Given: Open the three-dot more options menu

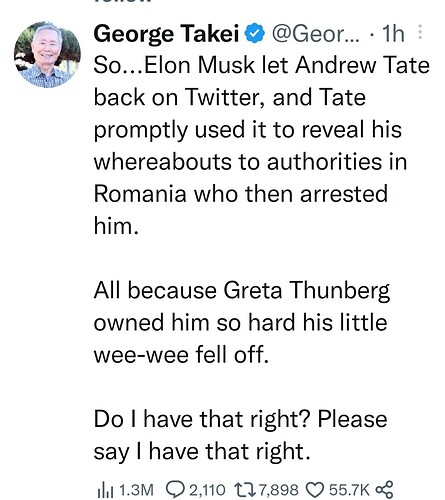Looking at the screenshot, I should pyautogui.click(x=420, y=32).
